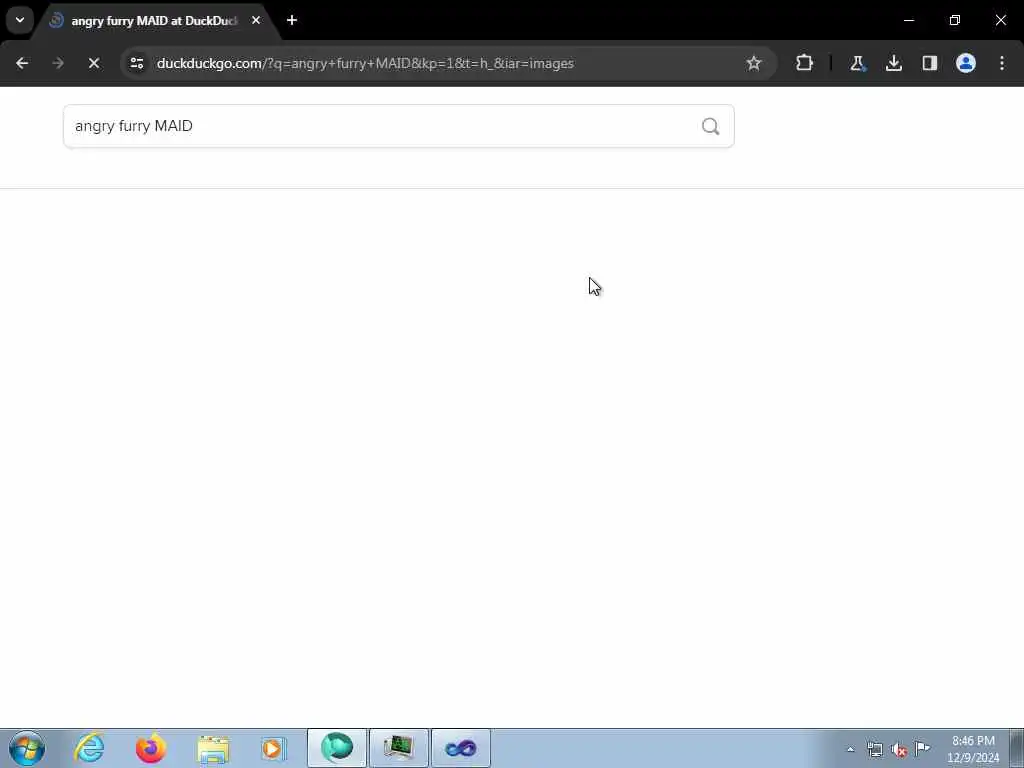
Task: Click the blue infinity taskbar app
Action: (x=460, y=748)
